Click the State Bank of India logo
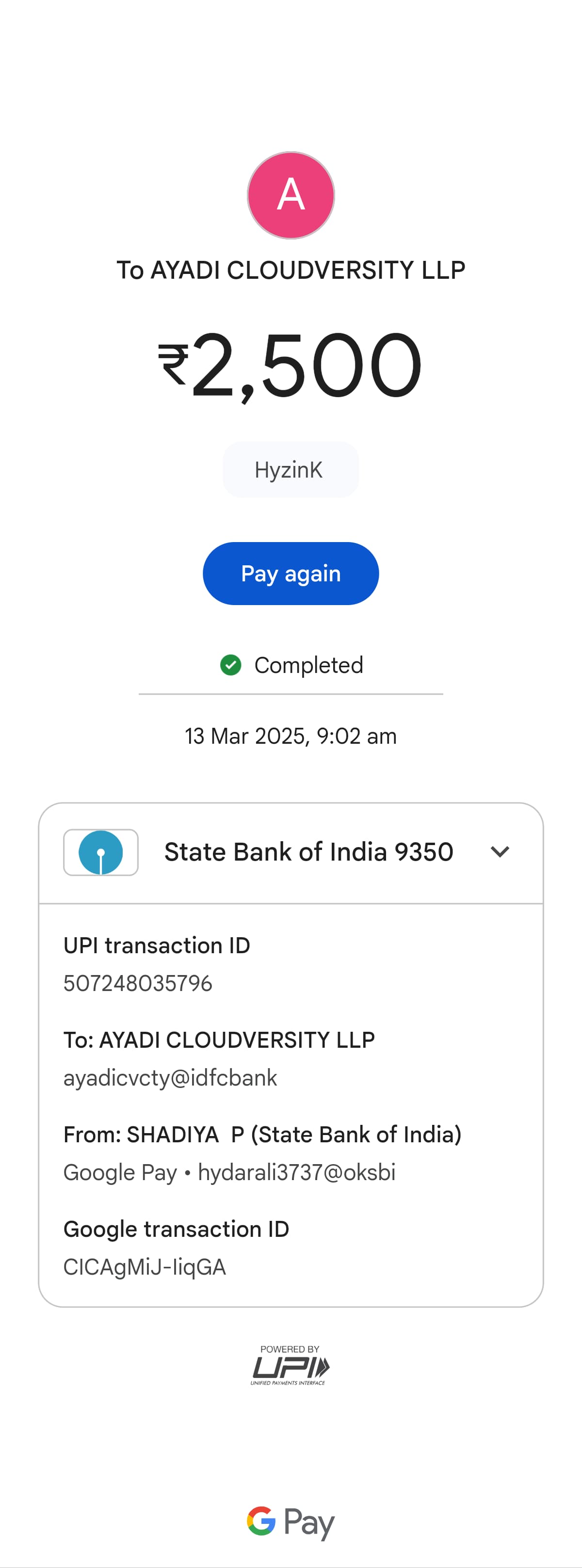Screen dimensions: 582x1568 pyautogui.click(x=101, y=852)
